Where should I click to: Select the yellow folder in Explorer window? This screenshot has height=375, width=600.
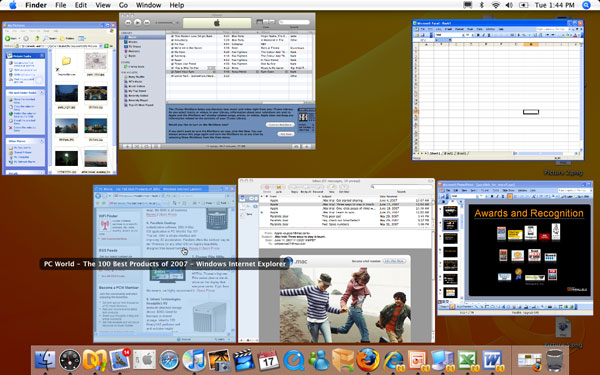[67, 60]
